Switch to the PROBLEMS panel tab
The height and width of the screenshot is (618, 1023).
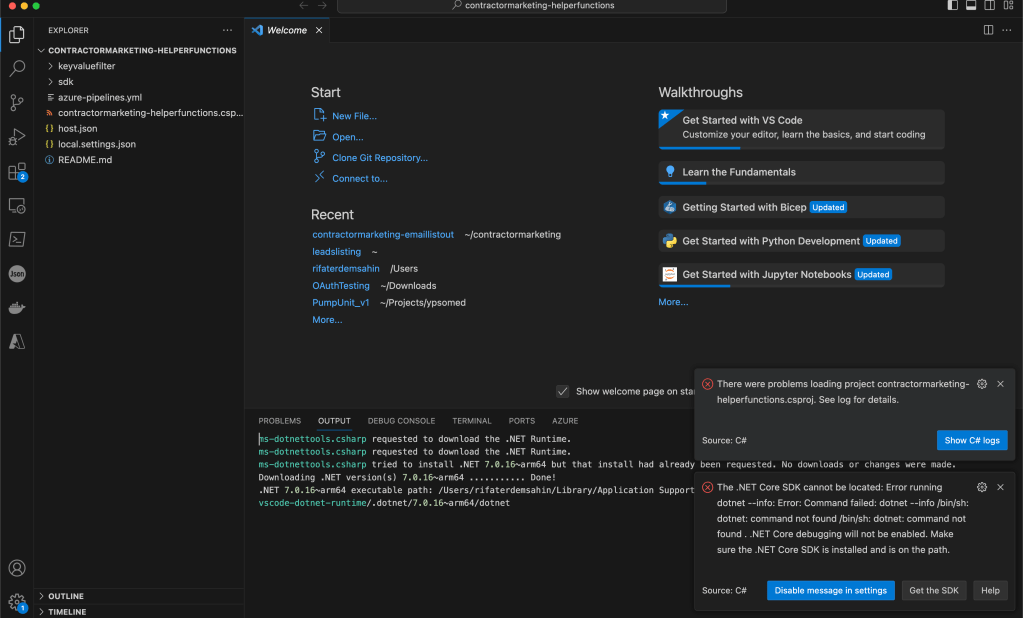[279, 421]
